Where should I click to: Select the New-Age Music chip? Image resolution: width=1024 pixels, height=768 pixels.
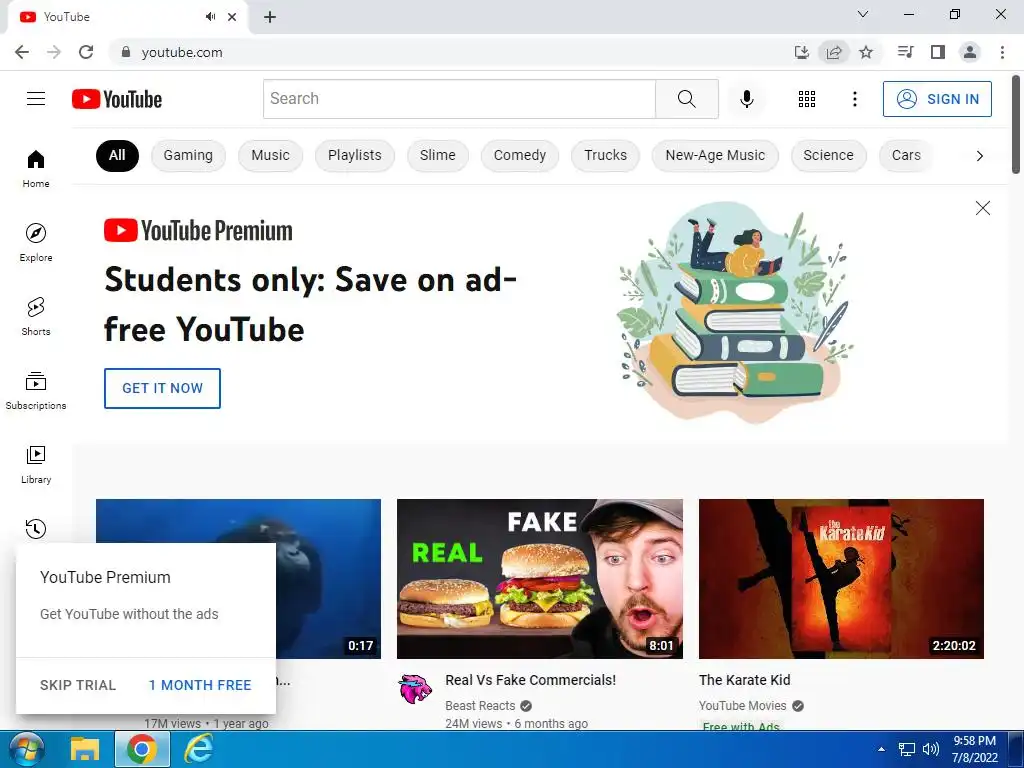click(715, 155)
